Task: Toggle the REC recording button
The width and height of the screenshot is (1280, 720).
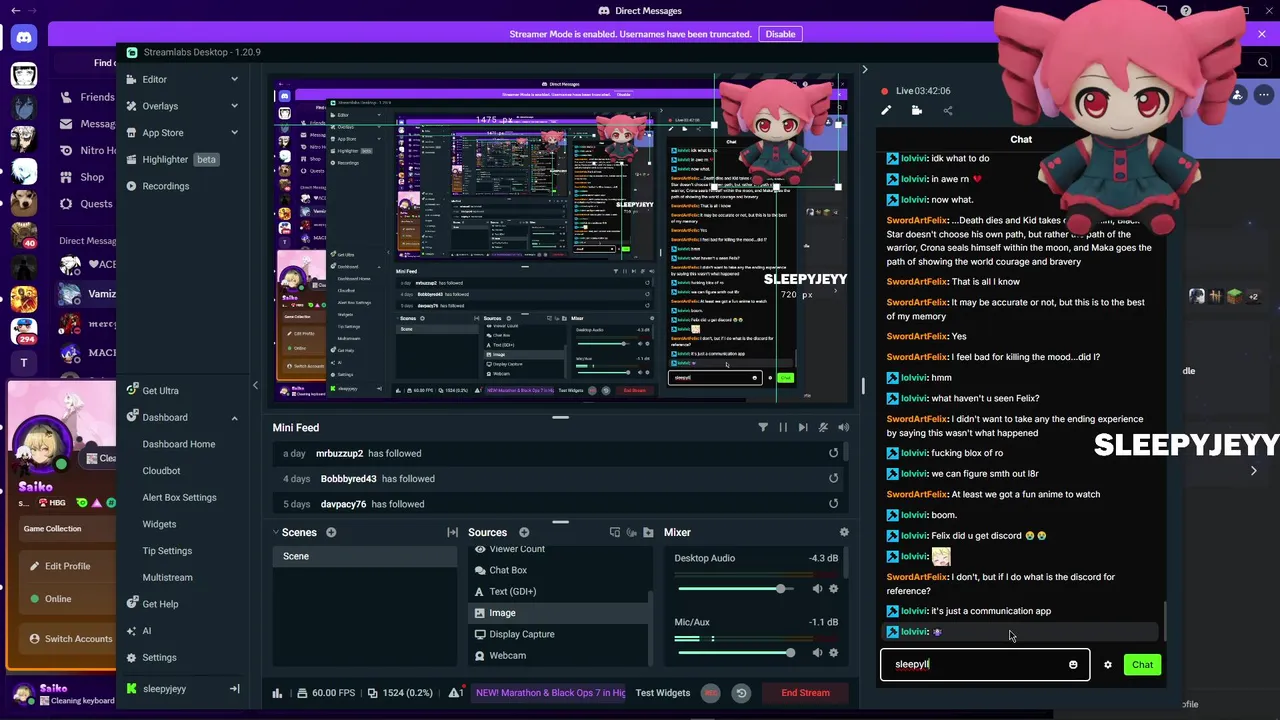Action: coord(711,693)
